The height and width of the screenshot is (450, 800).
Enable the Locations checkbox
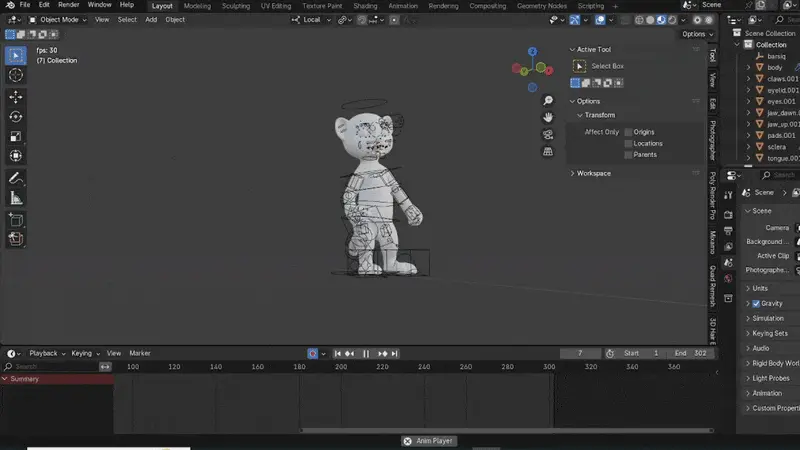click(x=629, y=143)
